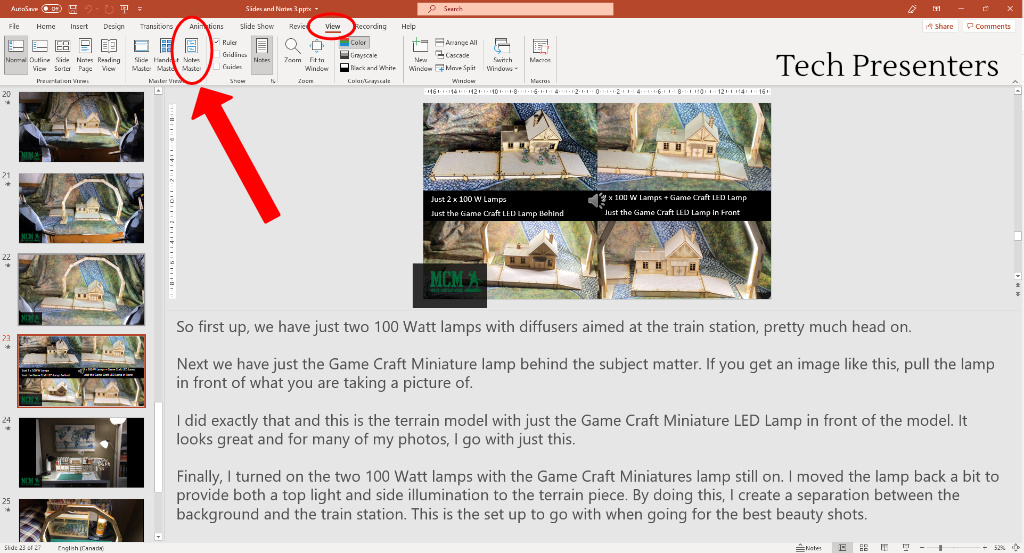This screenshot has width=1024, height=553.
Task: Open Outline View
Action: pos(40,55)
